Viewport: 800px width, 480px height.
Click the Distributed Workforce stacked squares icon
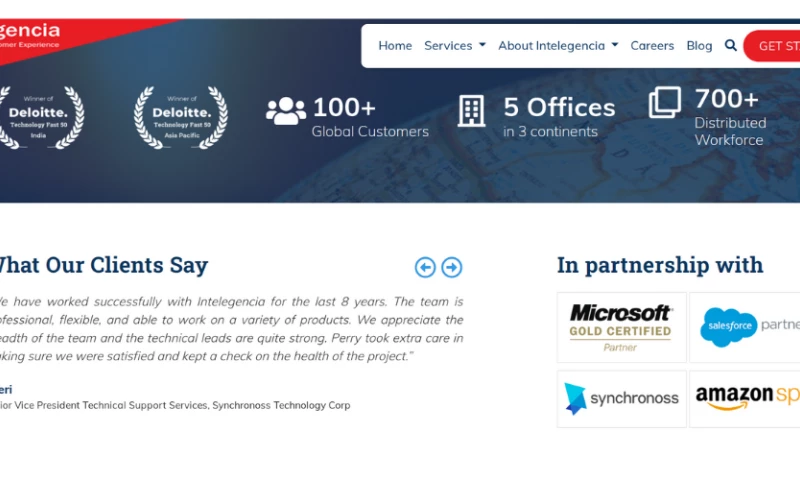tap(665, 102)
